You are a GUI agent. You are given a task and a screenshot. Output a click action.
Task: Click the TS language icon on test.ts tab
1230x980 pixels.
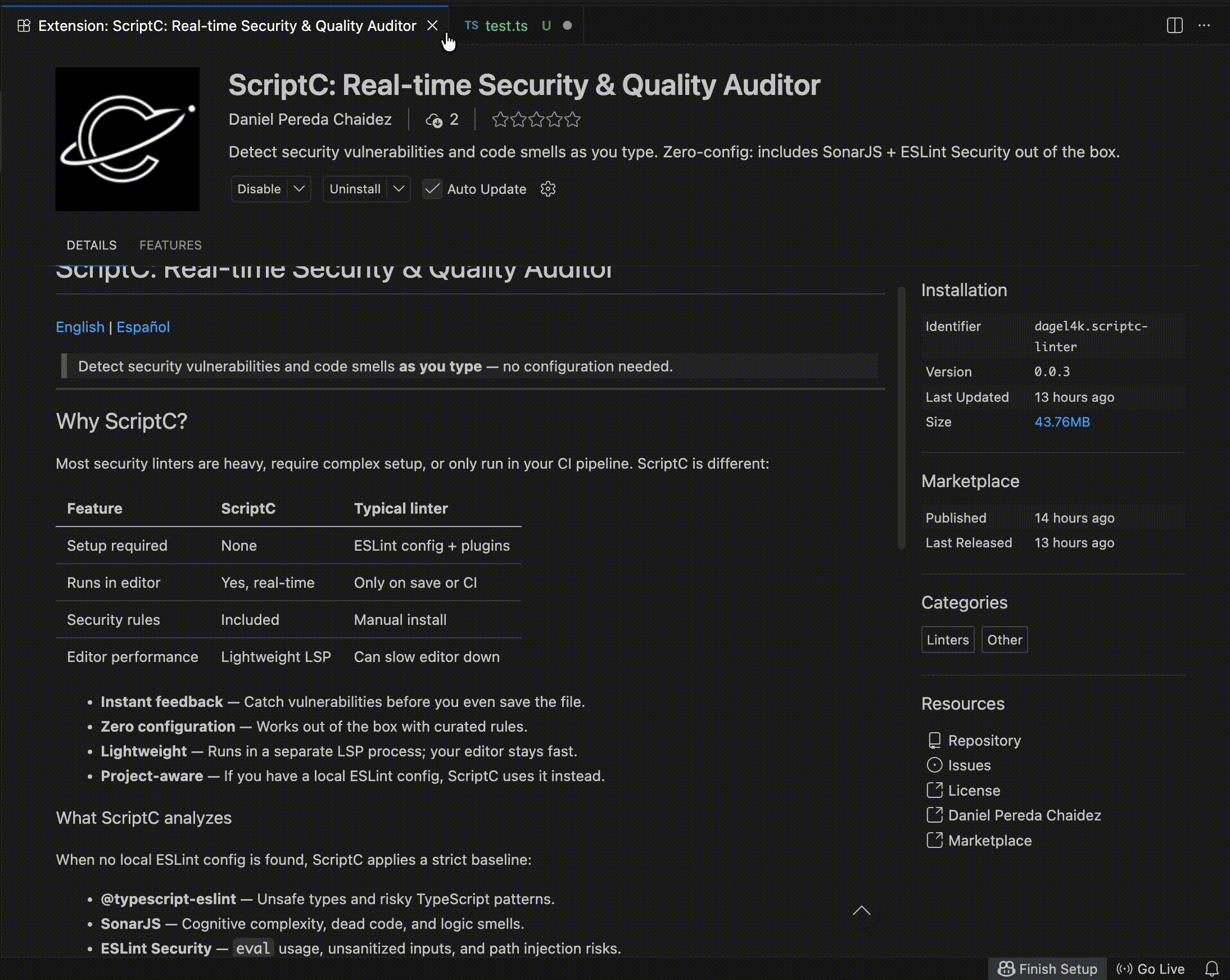pyautogui.click(x=472, y=26)
